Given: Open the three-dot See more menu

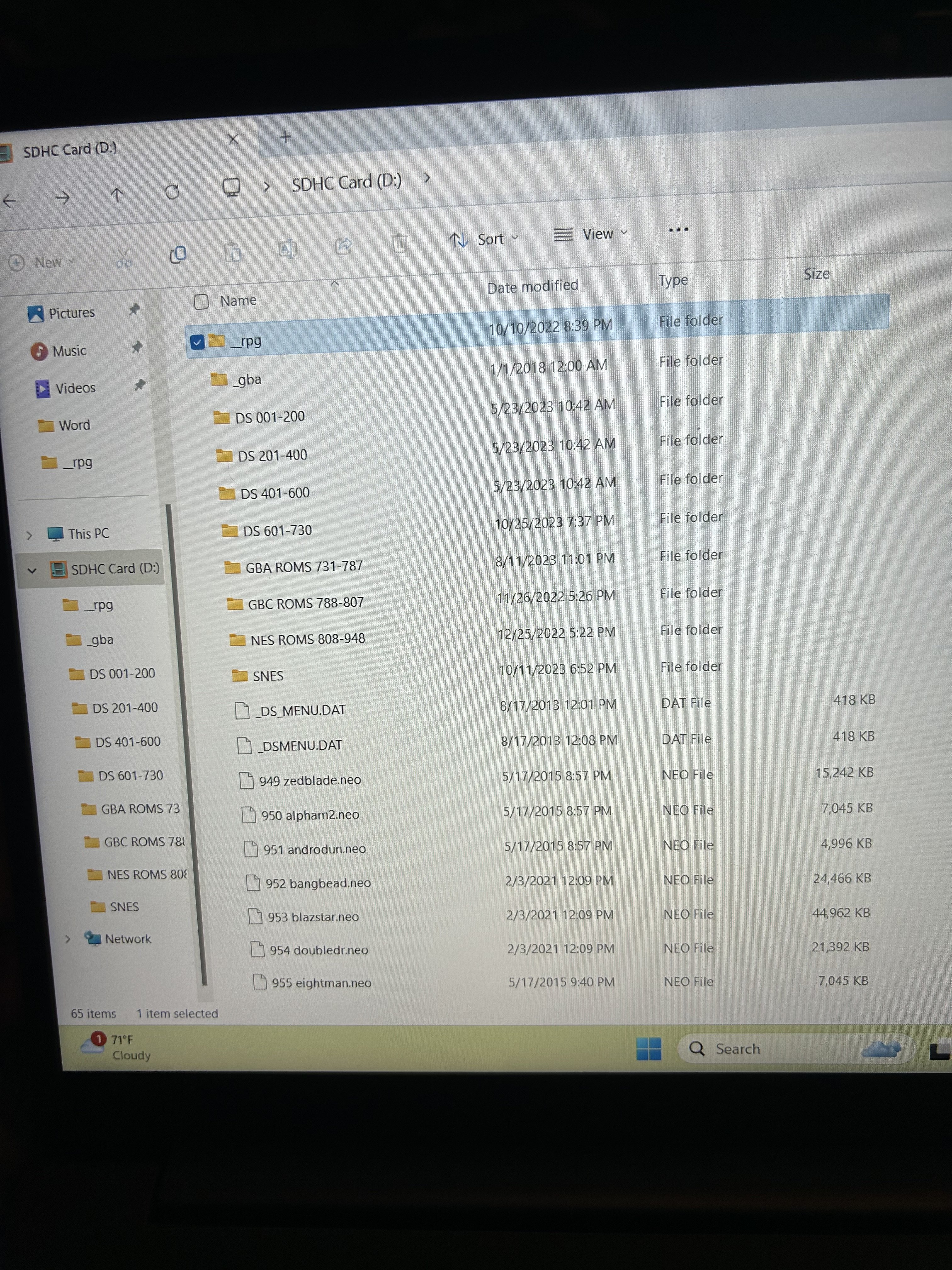Looking at the screenshot, I should click(678, 230).
